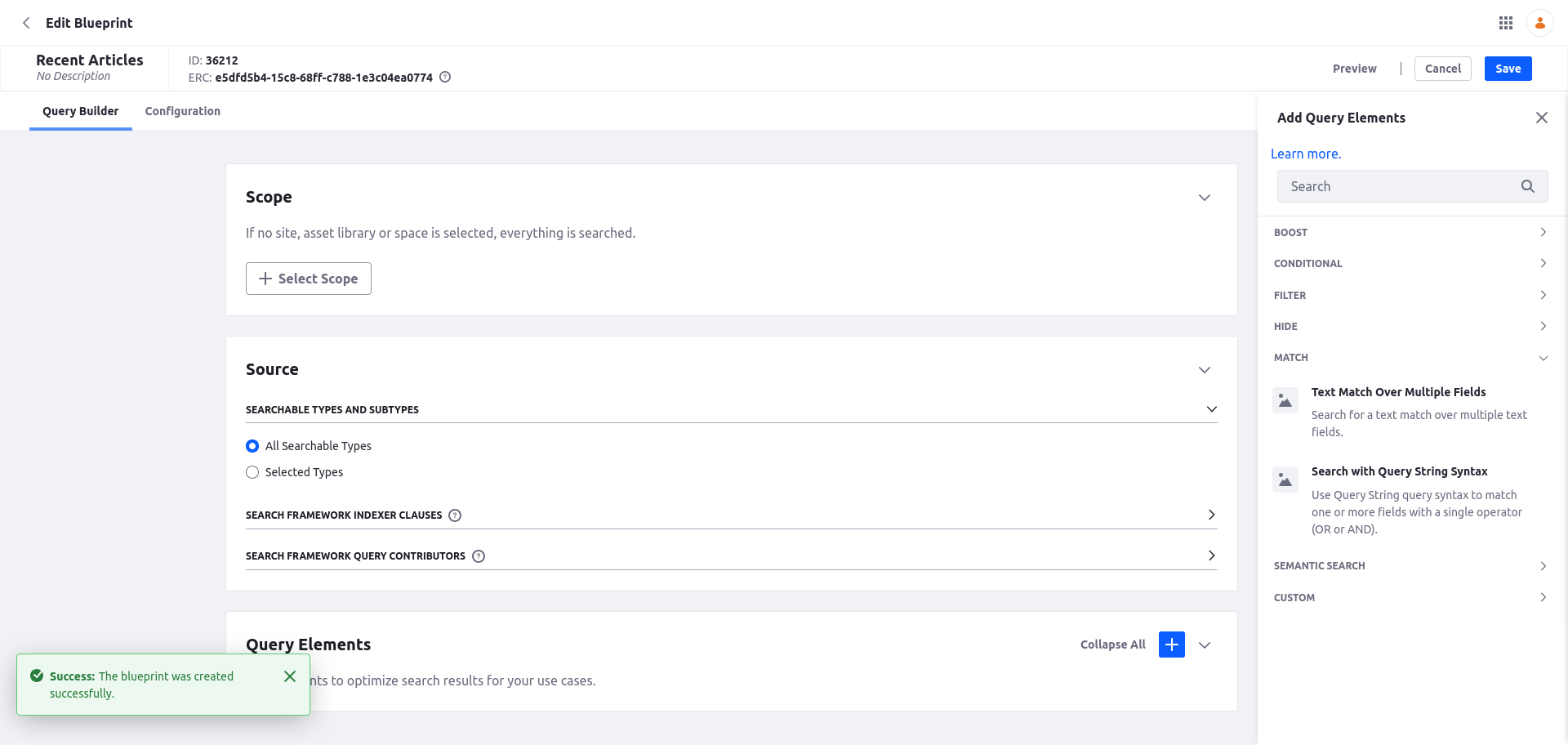Collapse the Match category

[x=1410, y=358]
